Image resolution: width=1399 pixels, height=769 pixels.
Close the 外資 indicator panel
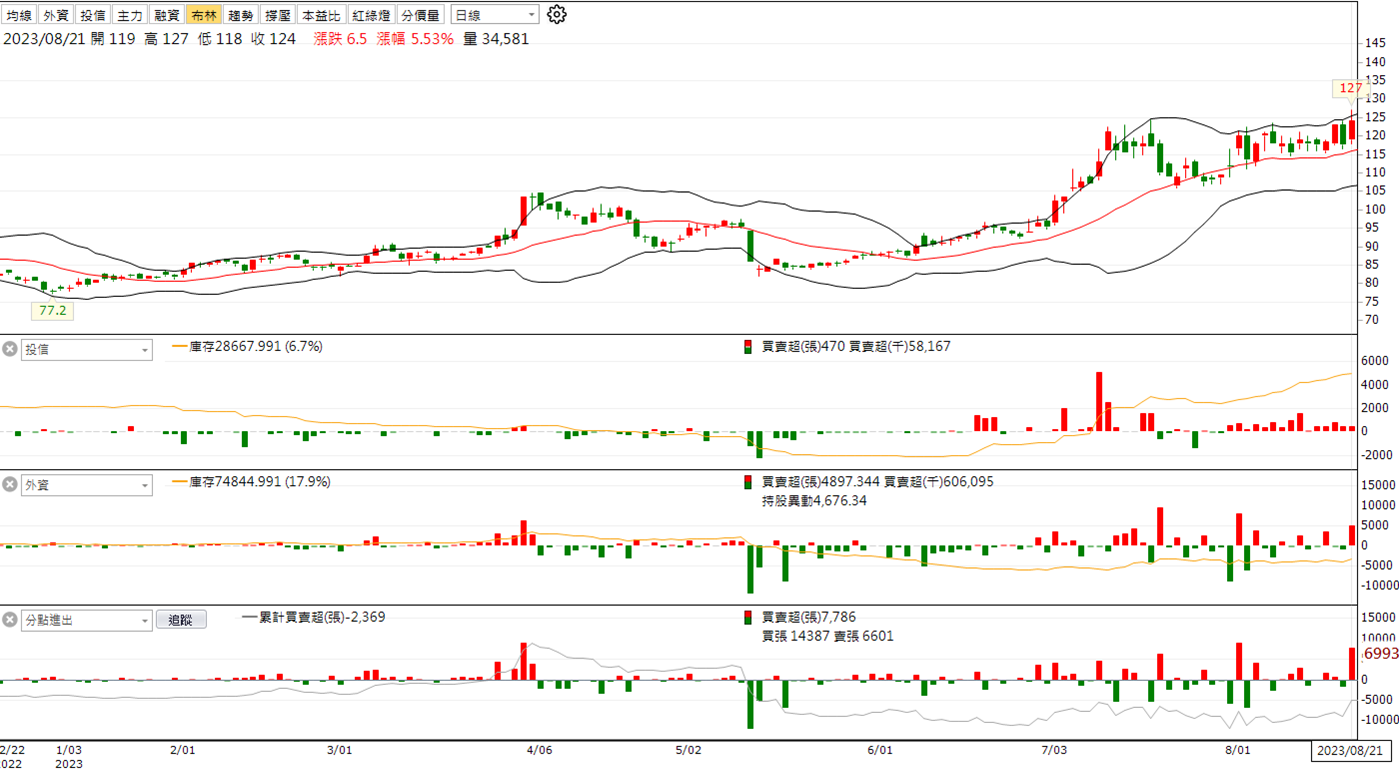(10, 485)
